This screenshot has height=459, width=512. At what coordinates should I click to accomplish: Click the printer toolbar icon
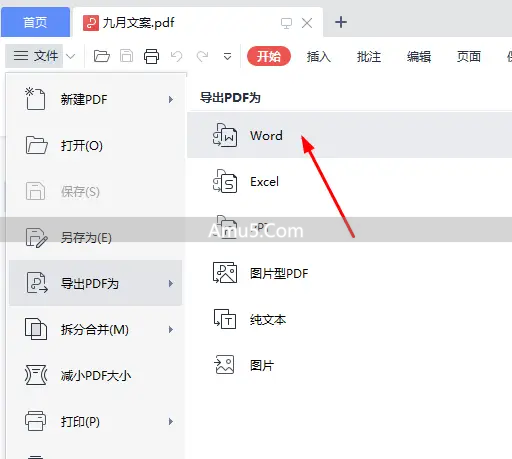pyautogui.click(x=151, y=56)
